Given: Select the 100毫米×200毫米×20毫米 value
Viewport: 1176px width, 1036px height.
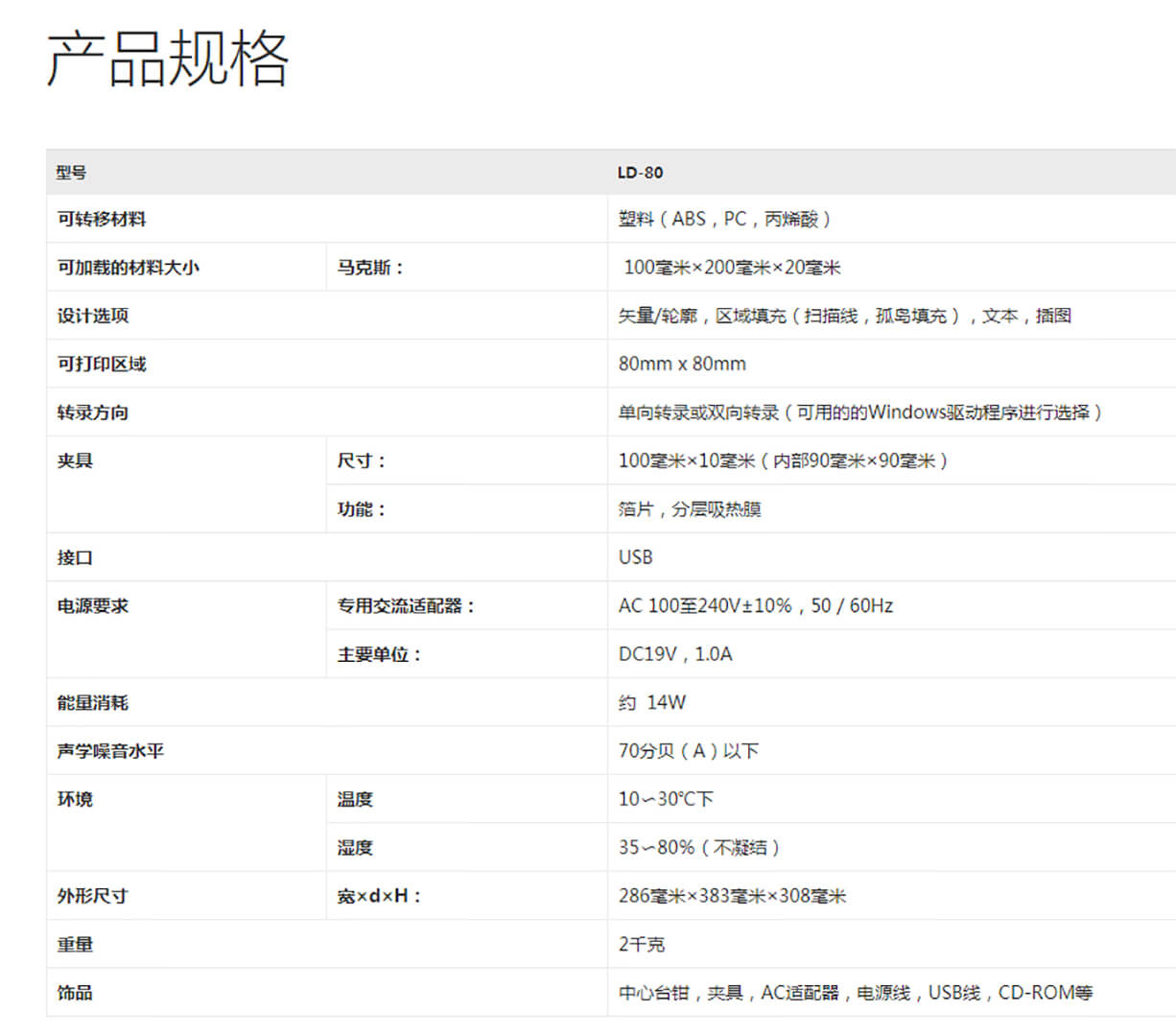Looking at the screenshot, I should pyautogui.click(x=732, y=268).
